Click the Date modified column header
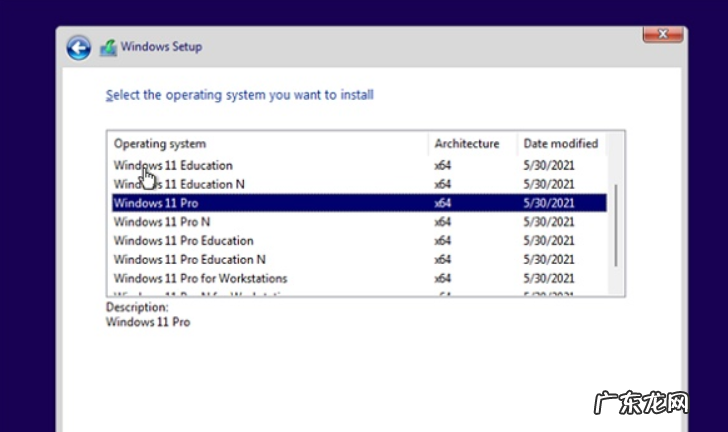 click(x=562, y=144)
